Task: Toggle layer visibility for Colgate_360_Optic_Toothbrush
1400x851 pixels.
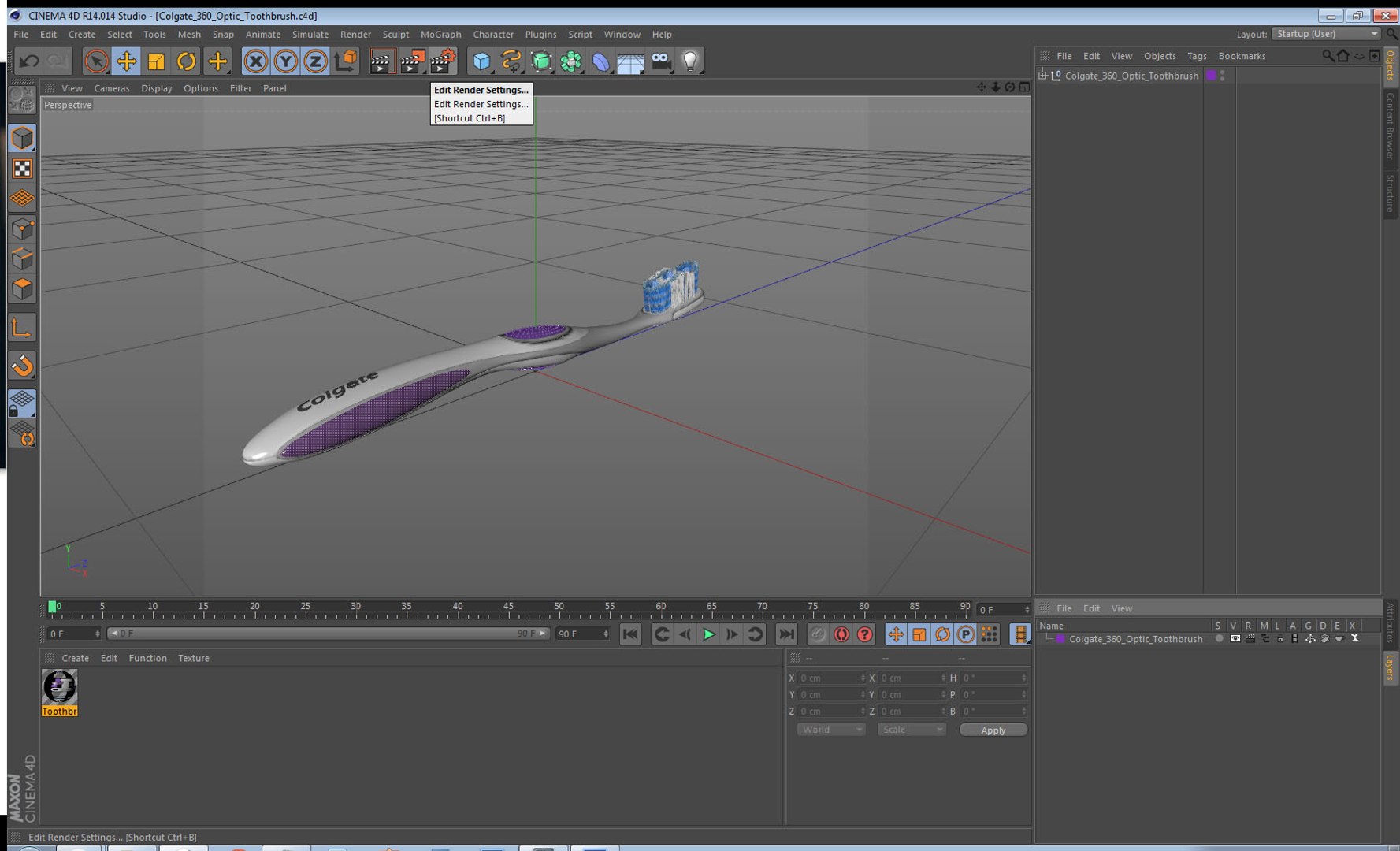Action: coord(1235,639)
